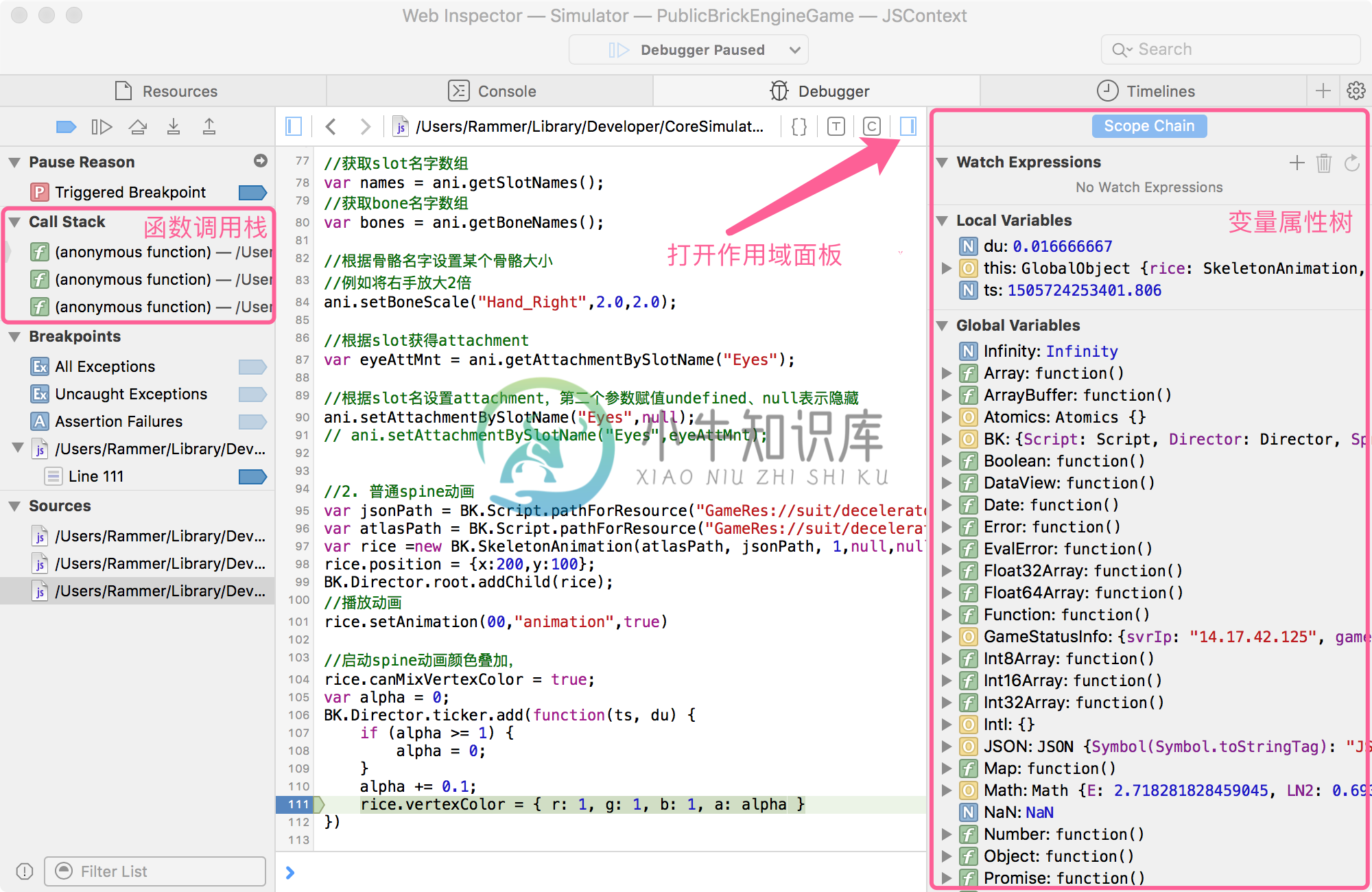Screen dimensions: 1372x892
Task: Switch to the Resources tab
Action: coord(163,91)
